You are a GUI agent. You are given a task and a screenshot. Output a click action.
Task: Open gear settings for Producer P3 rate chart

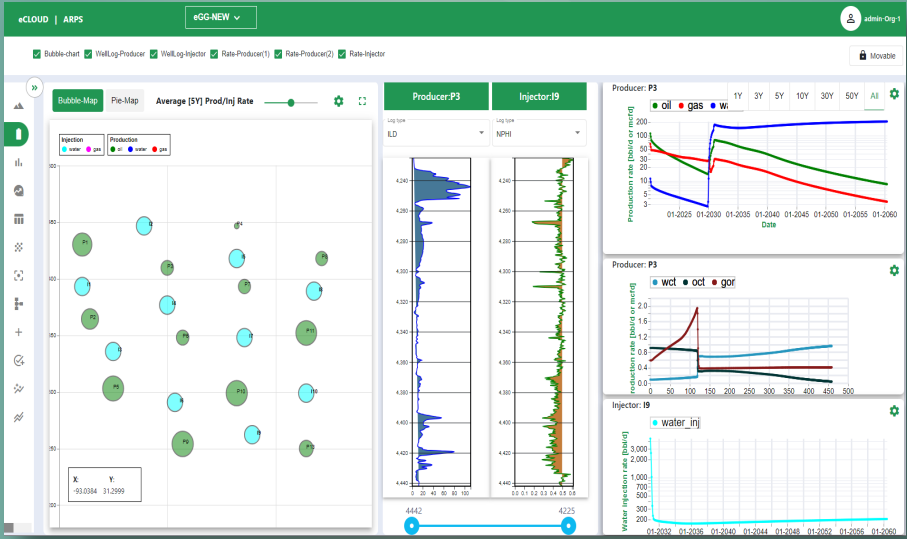tap(894, 94)
